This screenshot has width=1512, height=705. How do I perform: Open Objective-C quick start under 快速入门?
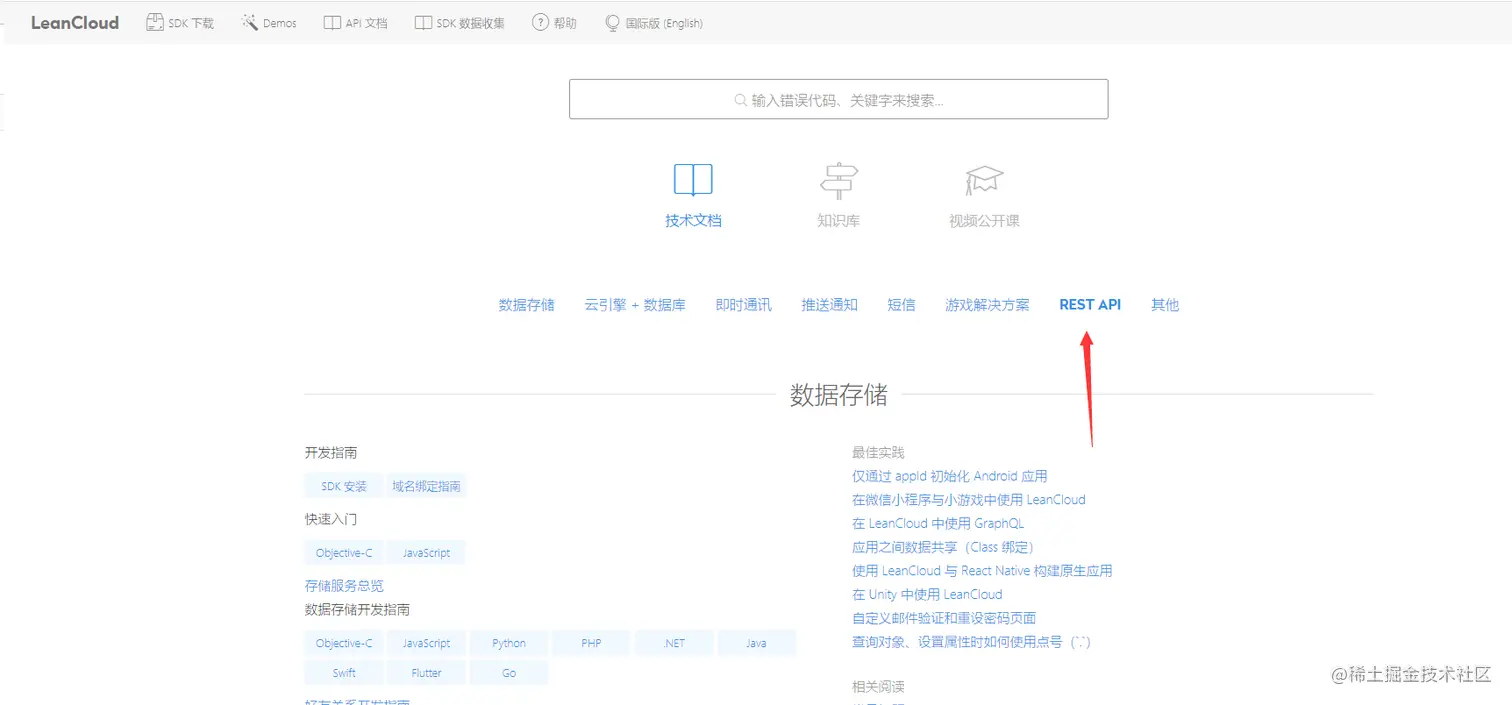pos(344,553)
